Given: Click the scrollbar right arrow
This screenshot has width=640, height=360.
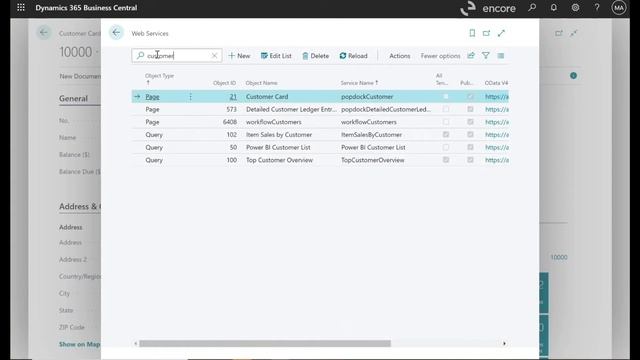Looking at the screenshot, I should tap(504, 344).
